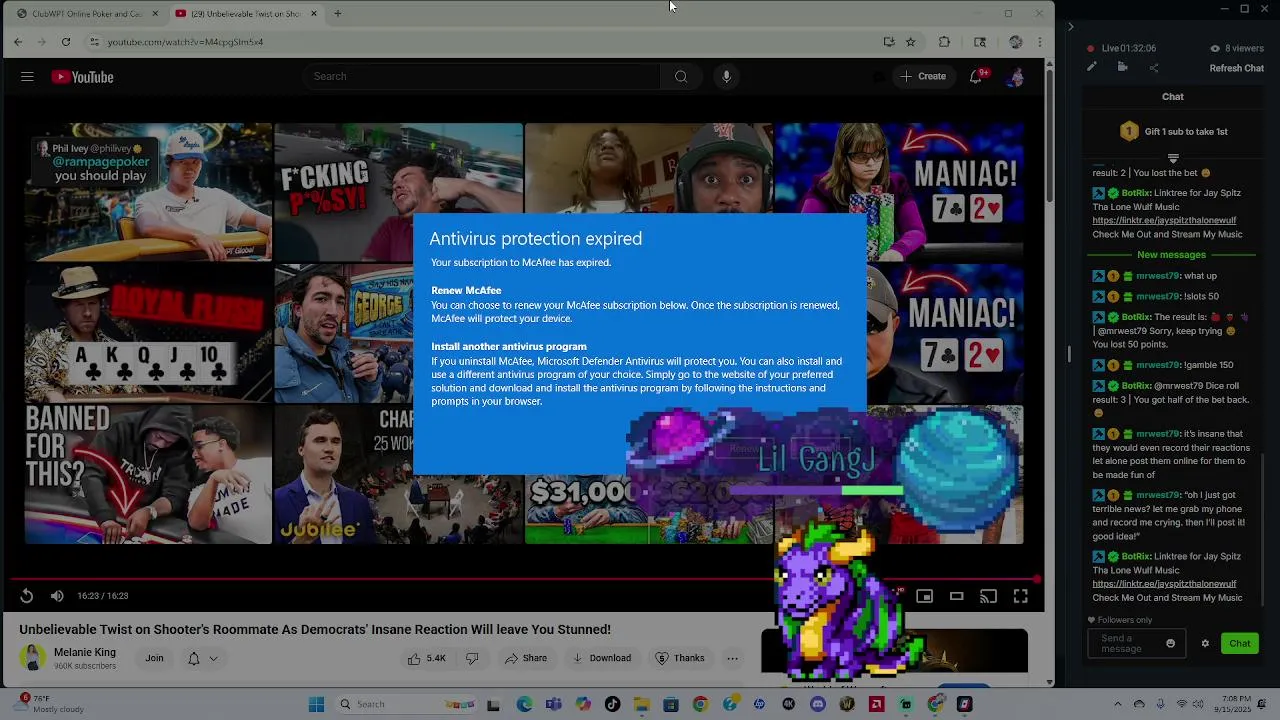This screenshot has height=720, width=1280.
Task: Open File Explorer from the taskbar
Action: point(642,705)
